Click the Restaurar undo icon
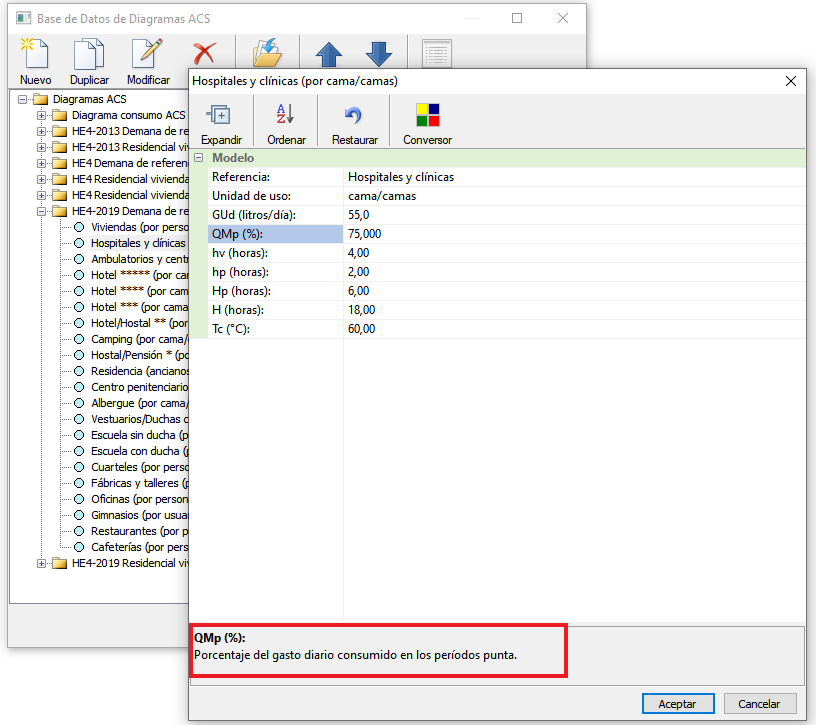Screen dimensions: 816x725 click(354, 115)
